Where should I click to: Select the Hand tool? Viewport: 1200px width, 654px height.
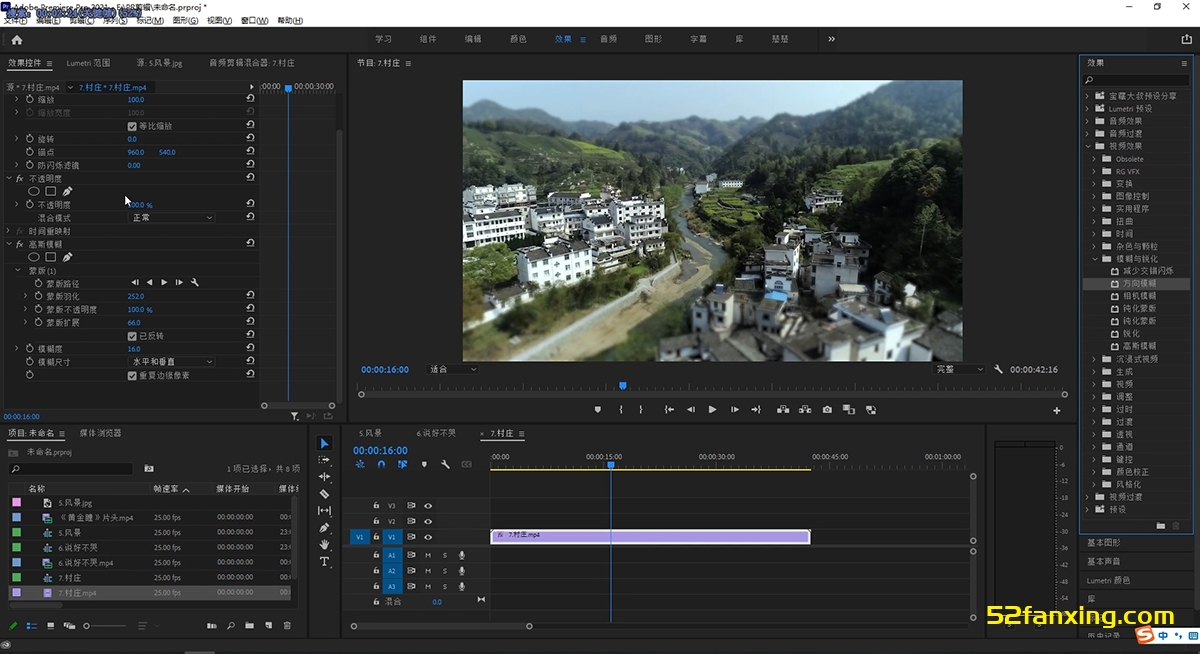coord(324,545)
